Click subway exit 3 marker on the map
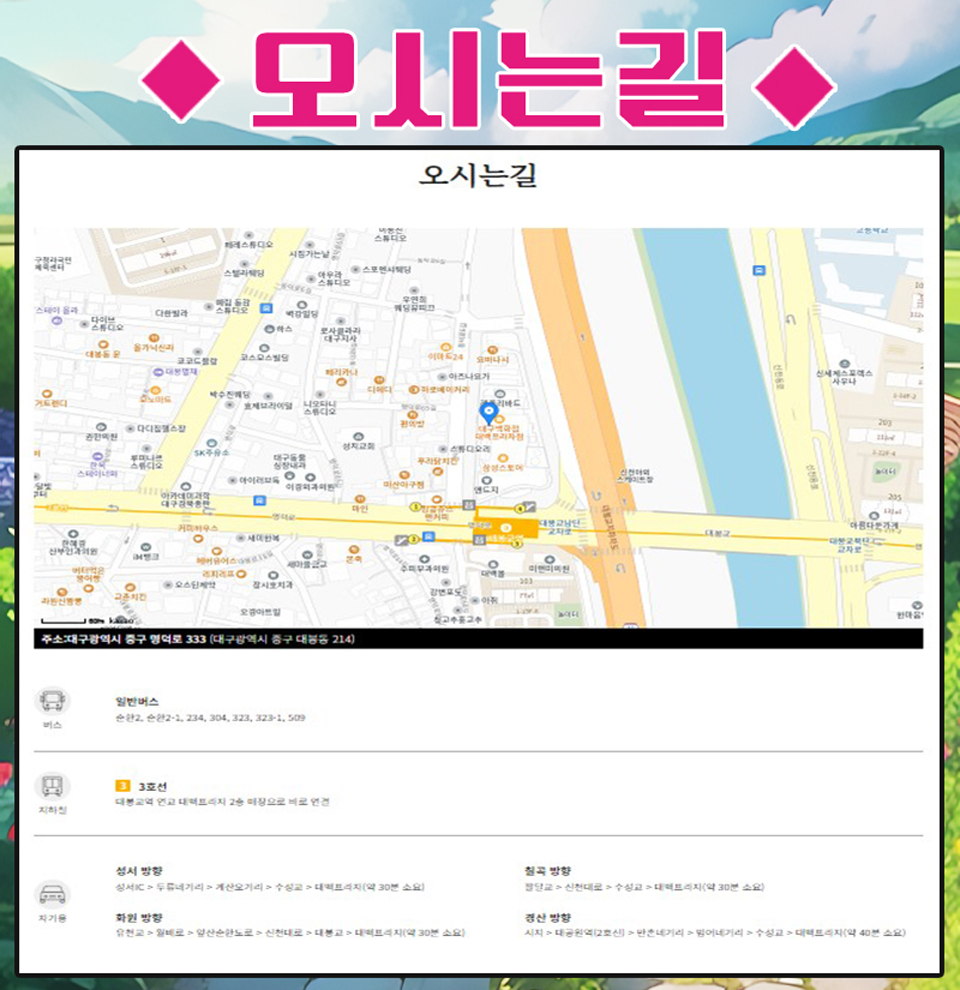The width and height of the screenshot is (960, 990). (x=517, y=544)
